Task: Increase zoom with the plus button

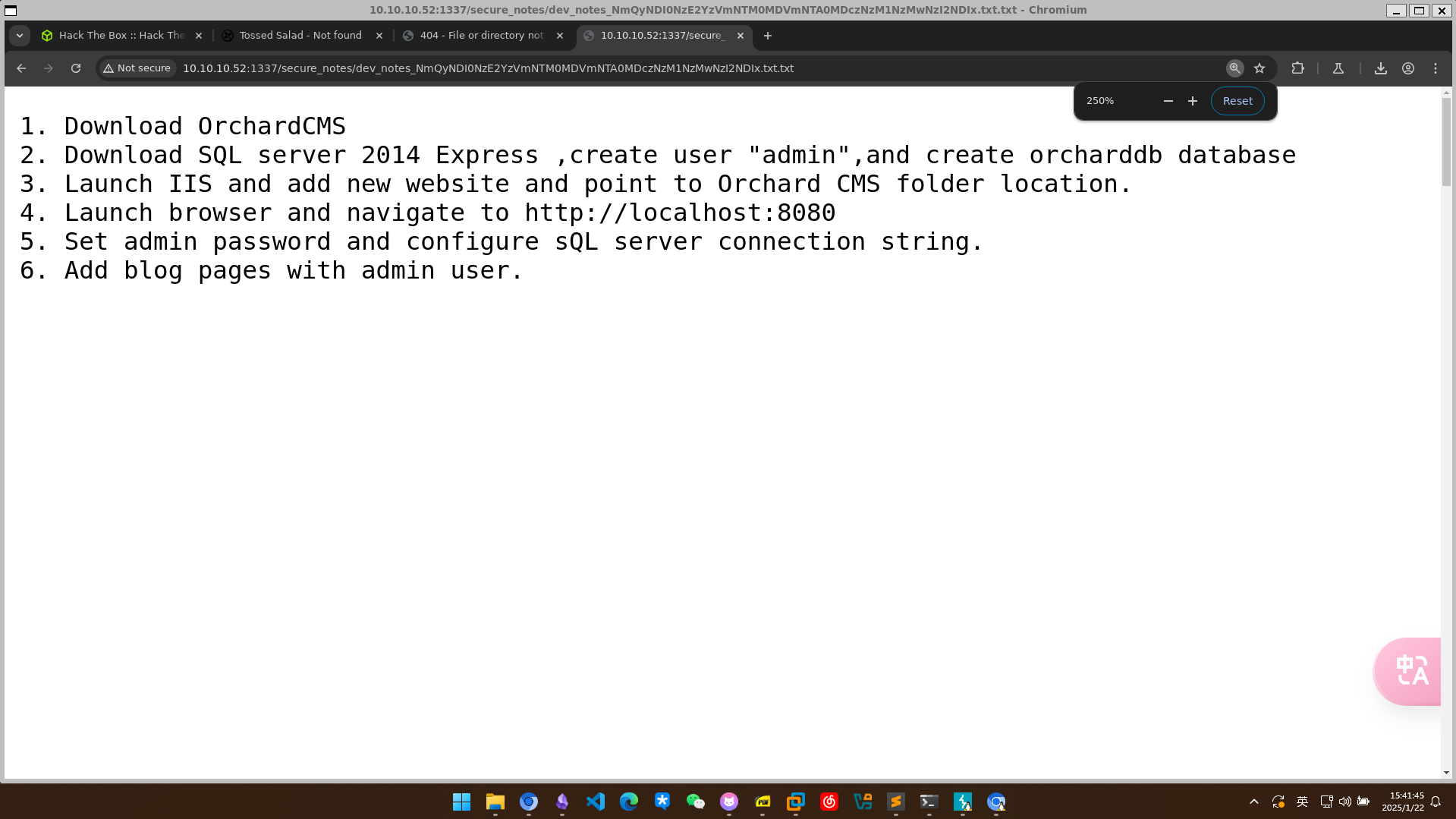Action: click(1193, 101)
